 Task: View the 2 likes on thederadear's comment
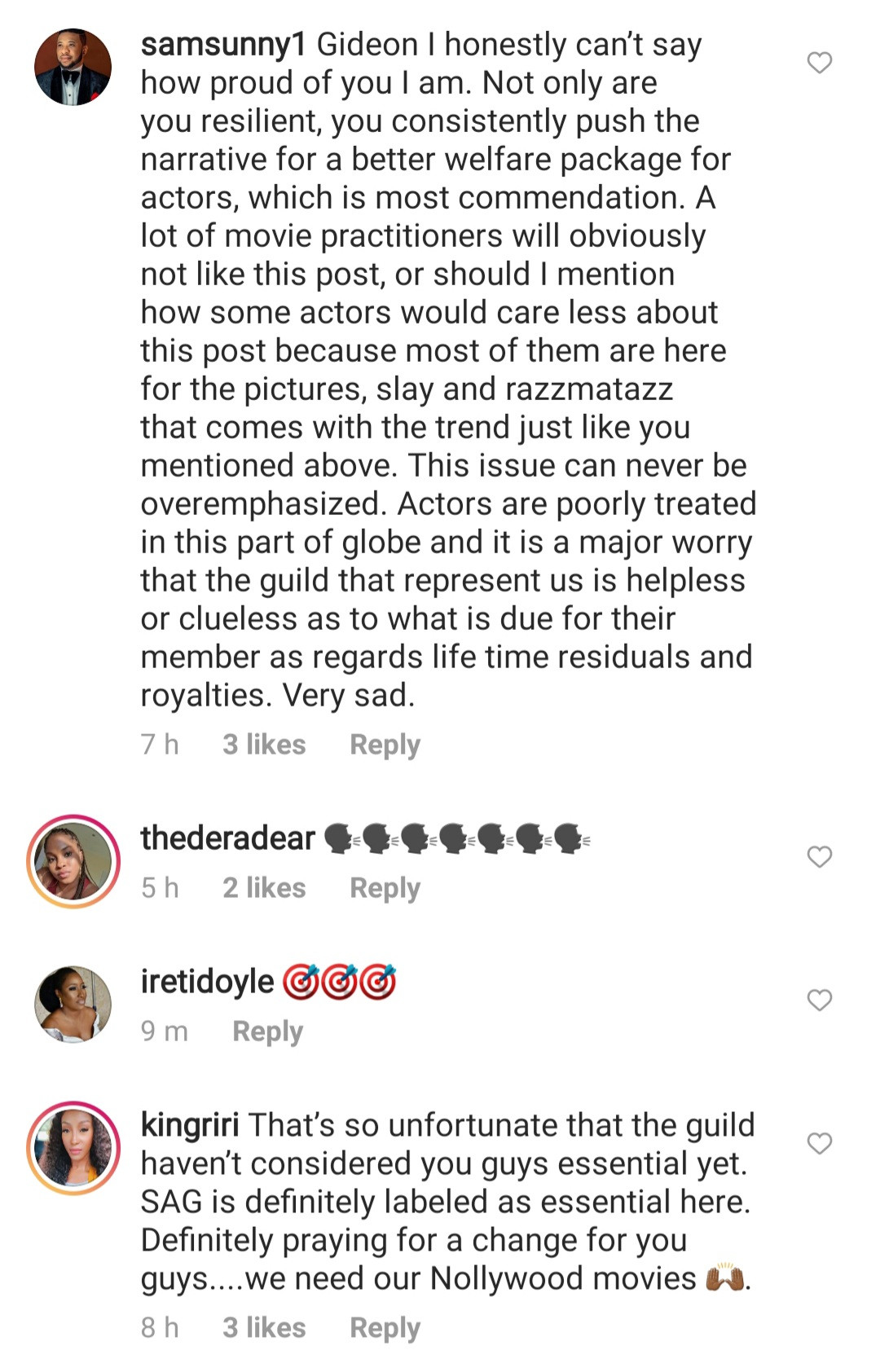pos(264,888)
